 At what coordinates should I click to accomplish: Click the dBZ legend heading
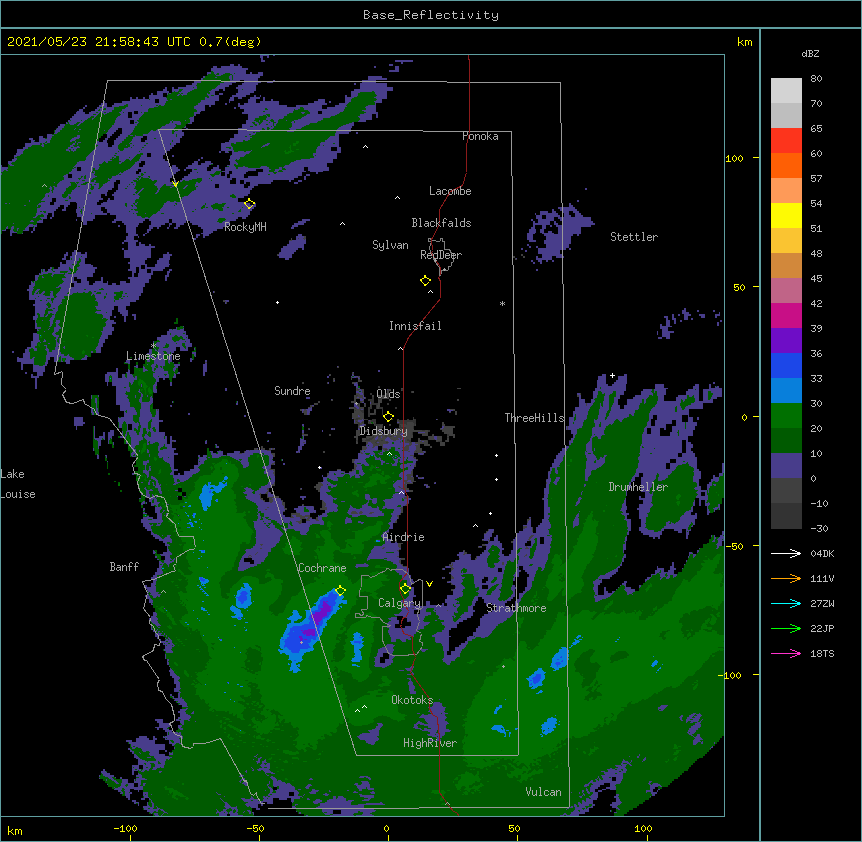click(x=810, y=54)
